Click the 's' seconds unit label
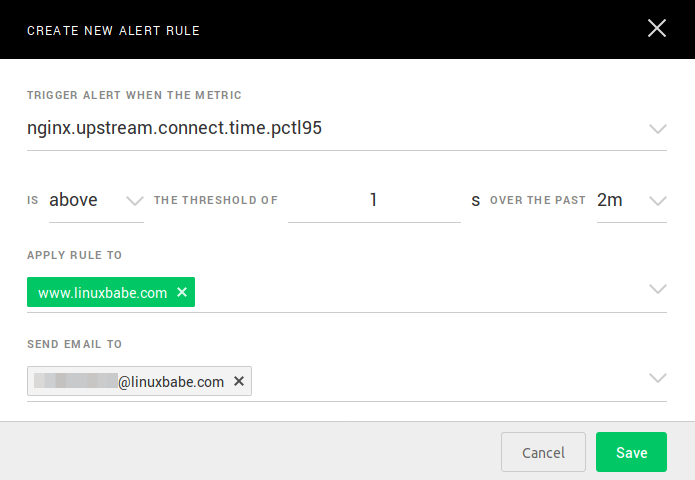Screen dimensions: 695x480 coord(476,200)
